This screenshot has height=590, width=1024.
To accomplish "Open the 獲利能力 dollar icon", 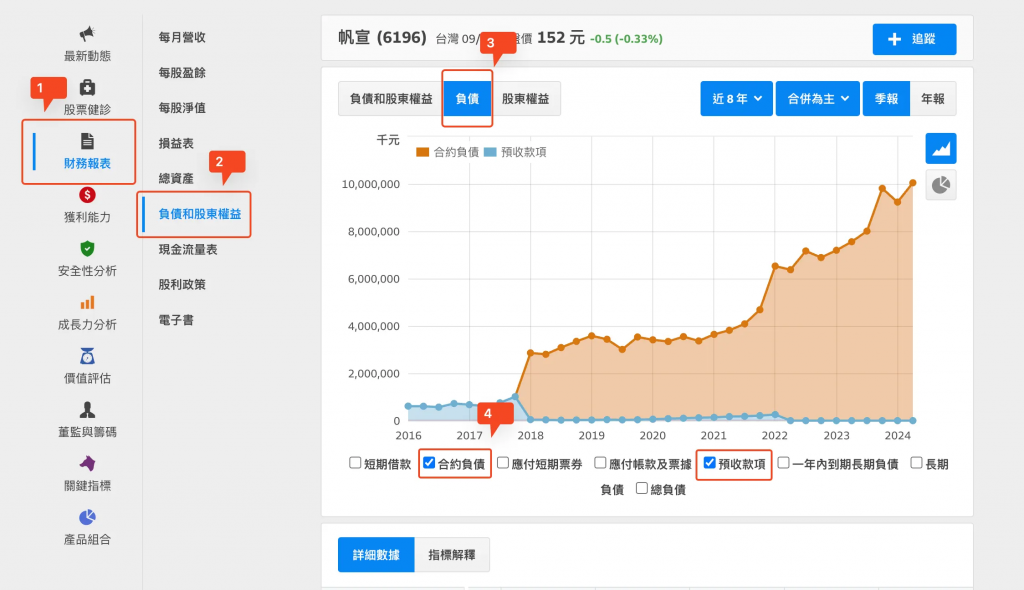I will [x=87, y=195].
